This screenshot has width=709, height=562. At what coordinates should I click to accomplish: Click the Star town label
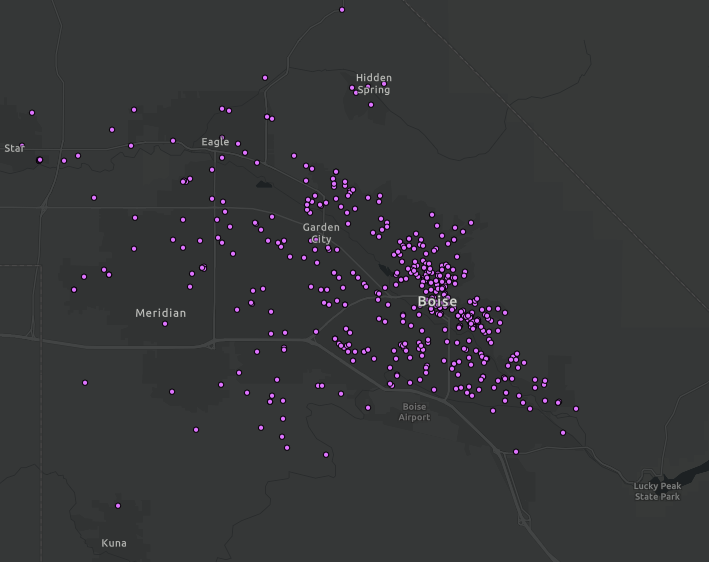13,148
